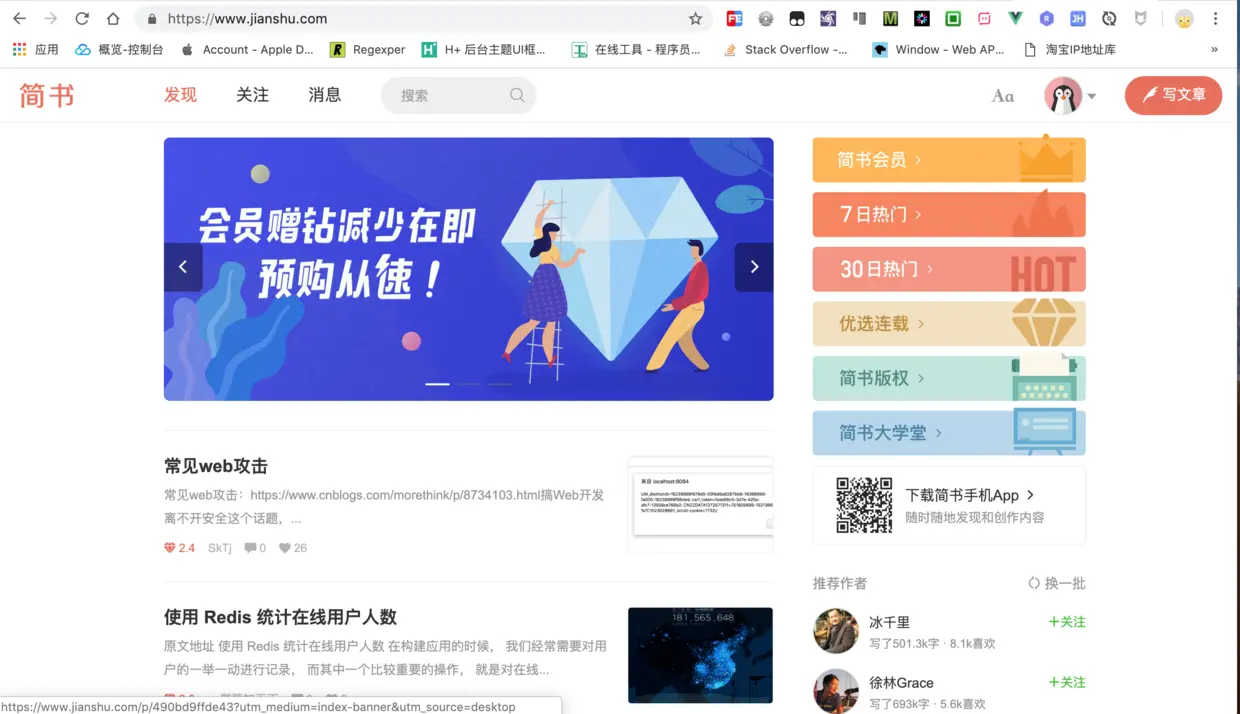1240x714 pixels.
Task: Click the crown icon on 简书会员 banner
Action: tap(1048, 158)
